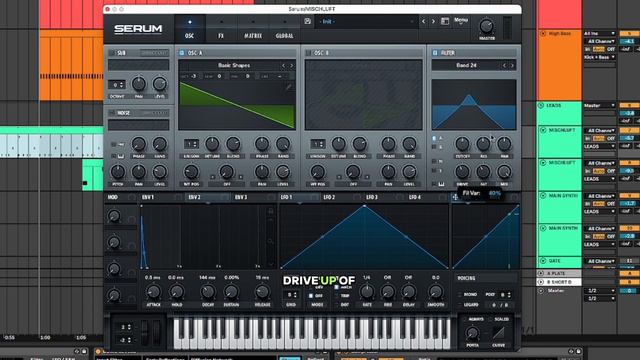Toggle filter routing for oscillator B
Viewport: 640px width, 360px height.
[434, 147]
